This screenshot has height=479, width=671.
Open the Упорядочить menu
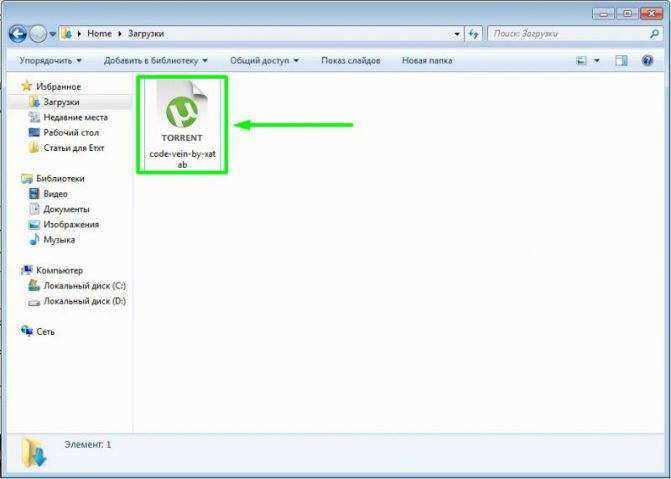click(50, 61)
